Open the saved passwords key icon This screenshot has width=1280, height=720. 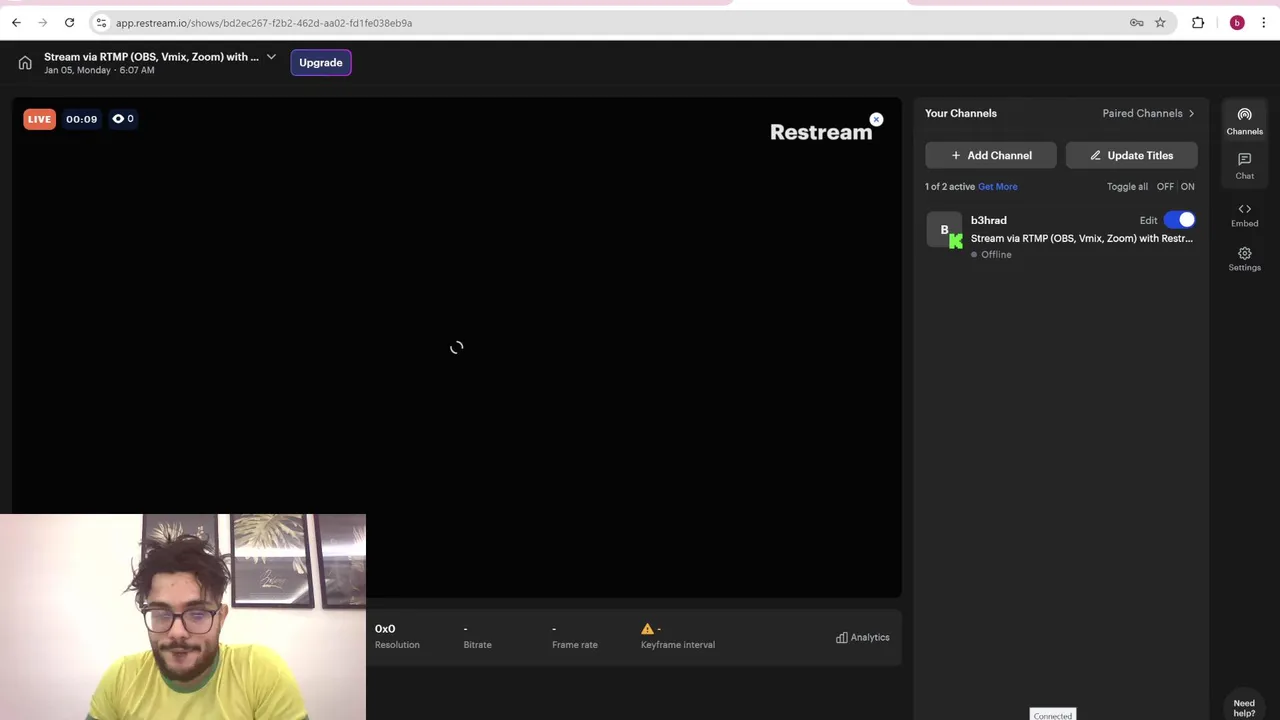1137,23
